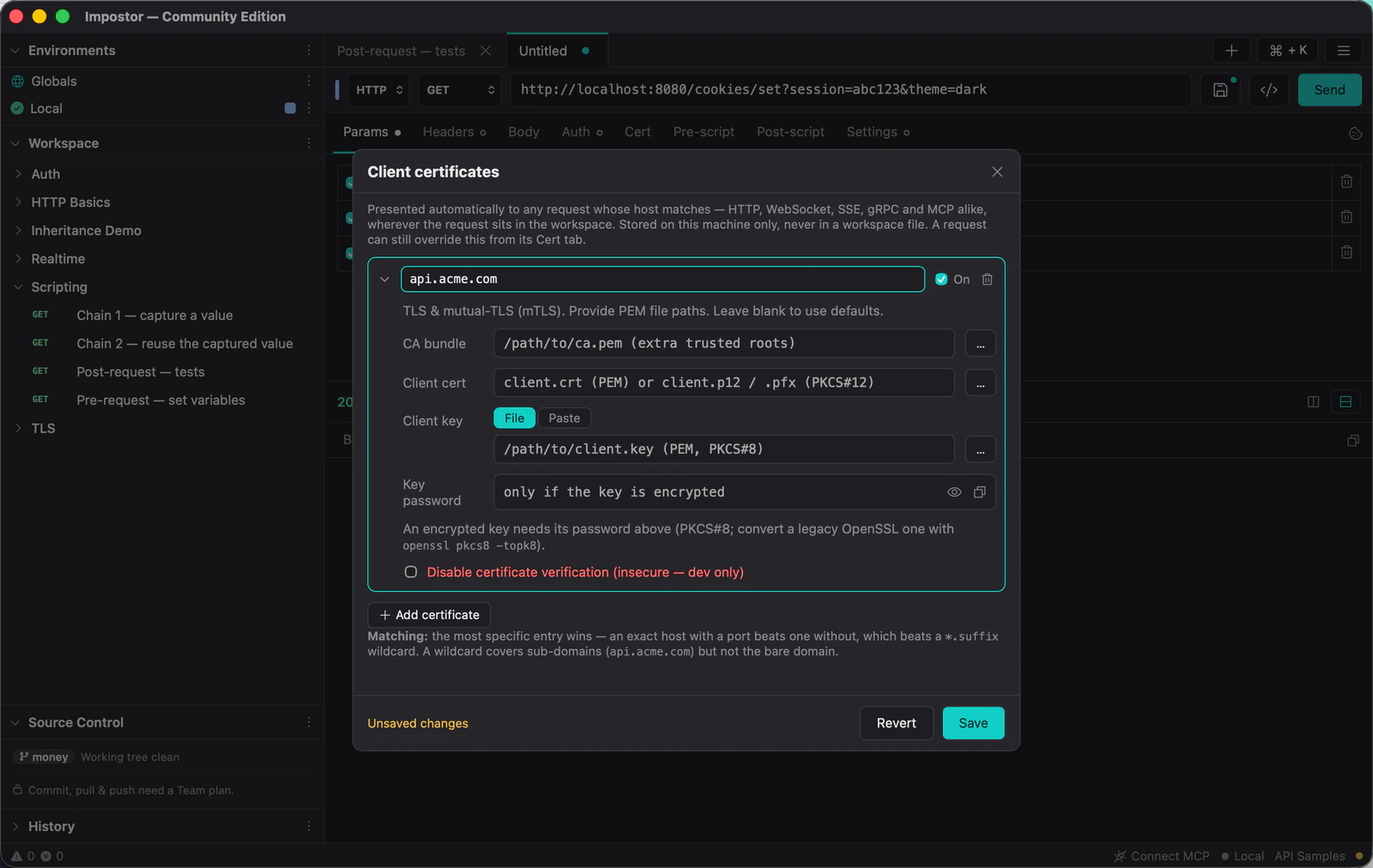This screenshot has height=868, width=1373.
Task: Open the Cert tab
Action: pos(638,132)
